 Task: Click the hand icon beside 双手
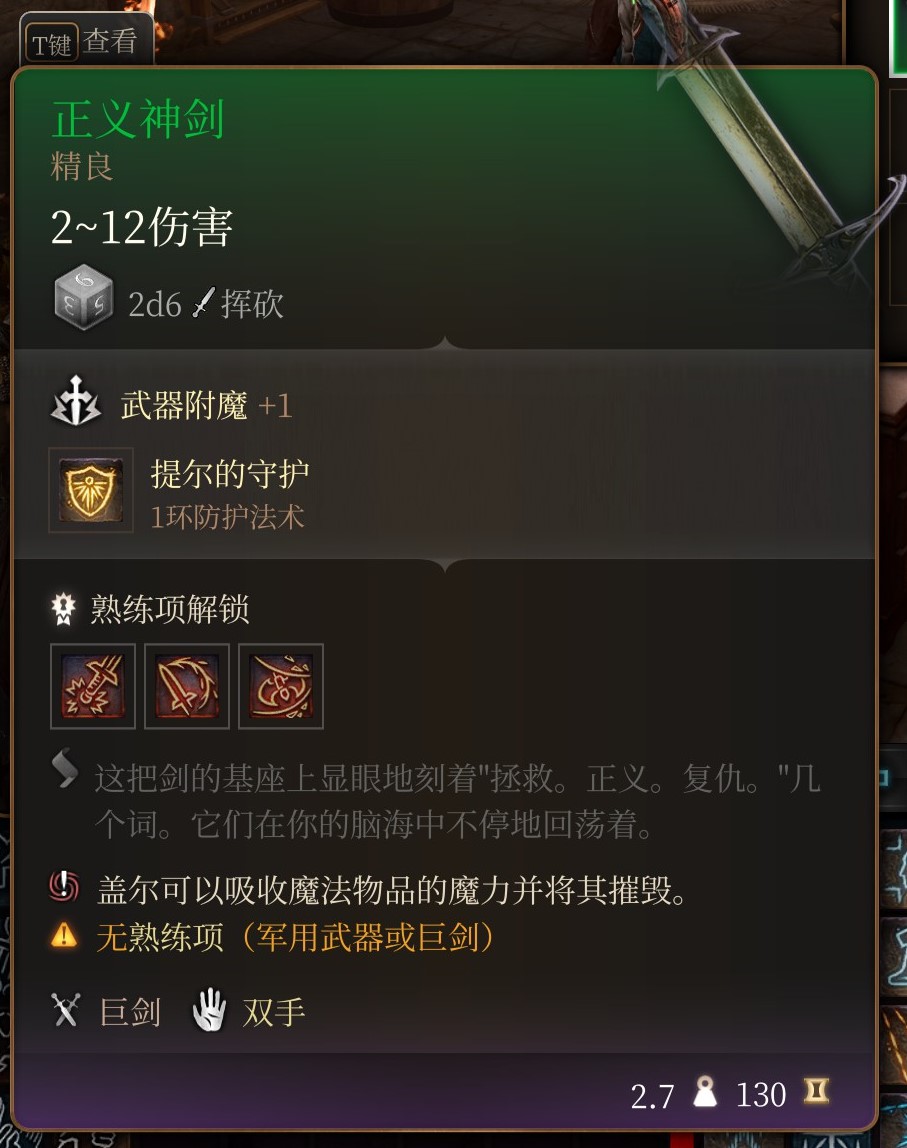[x=209, y=1010]
